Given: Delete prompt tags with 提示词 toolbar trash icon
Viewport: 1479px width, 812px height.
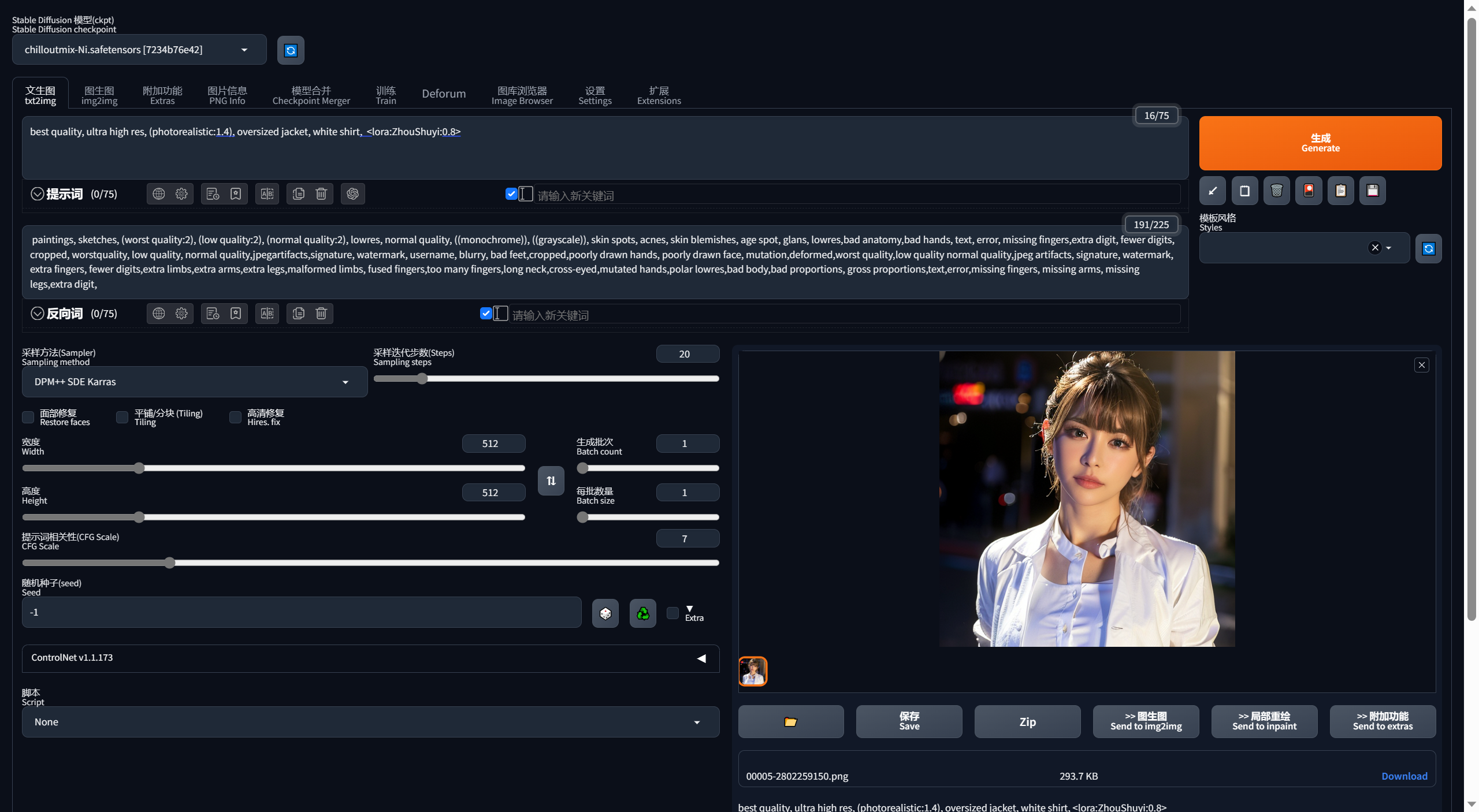Looking at the screenshot, I should pyautogui.click(x=321, y=194).
